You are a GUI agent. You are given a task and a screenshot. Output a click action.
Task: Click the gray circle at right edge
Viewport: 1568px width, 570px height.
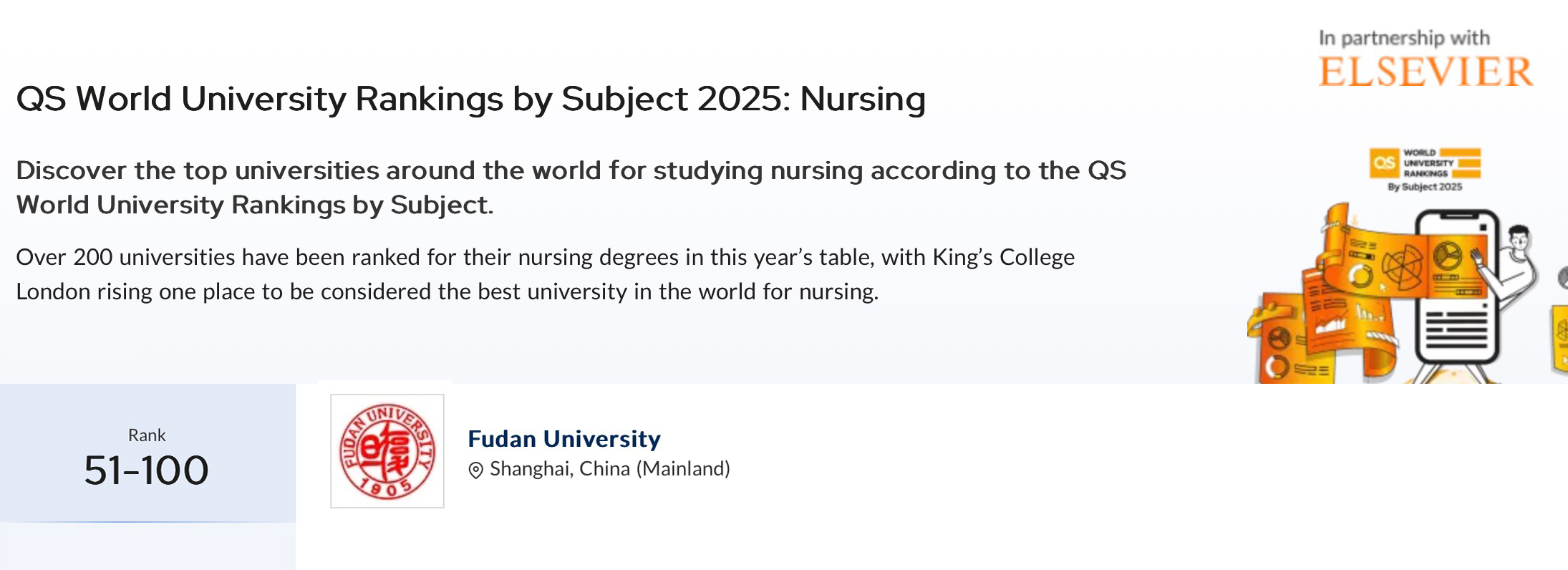[x=1563, y=277]
